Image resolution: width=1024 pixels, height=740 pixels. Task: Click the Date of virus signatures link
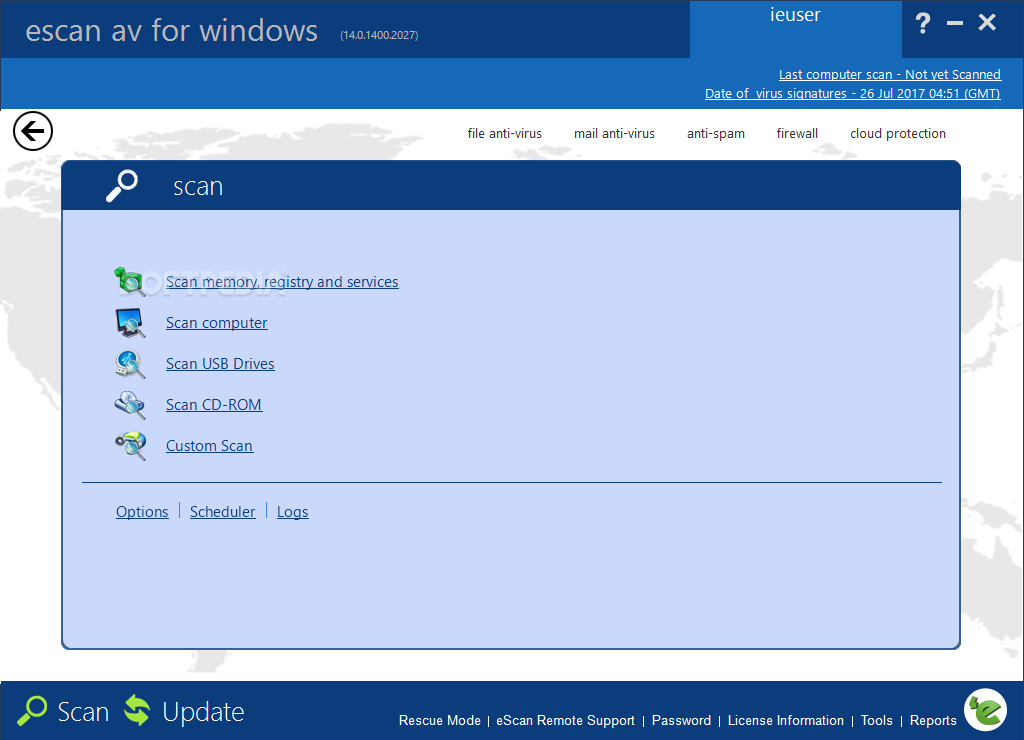[x=852, y=93]
